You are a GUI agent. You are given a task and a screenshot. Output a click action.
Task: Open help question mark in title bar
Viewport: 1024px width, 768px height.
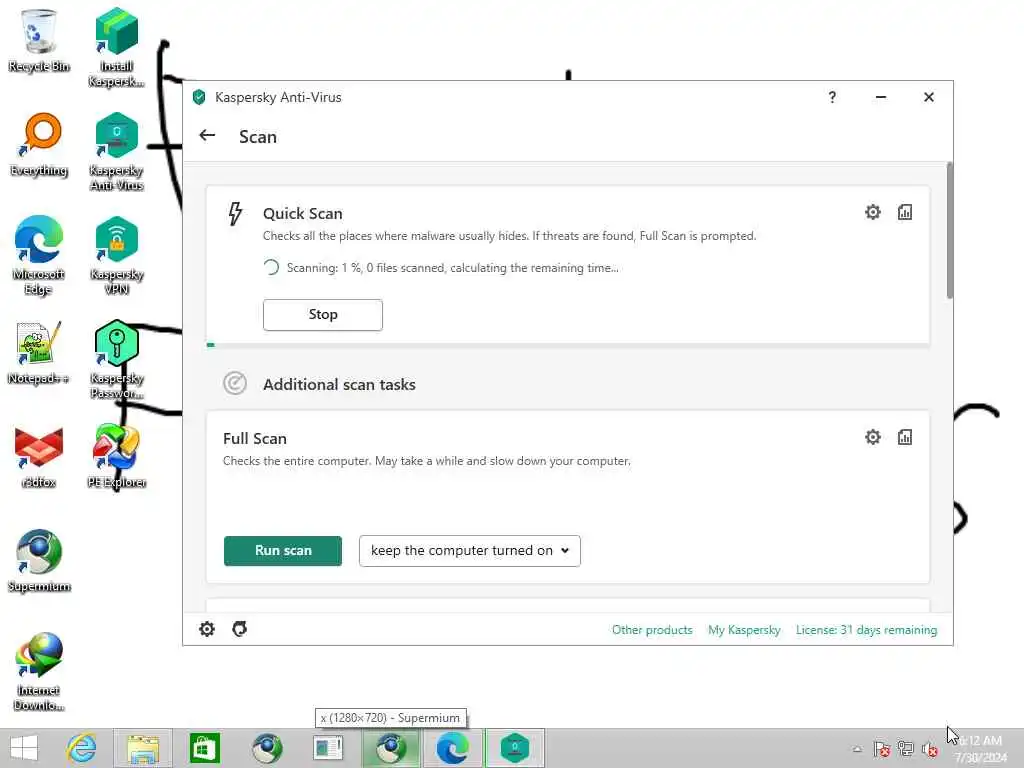tap(832, 97)
